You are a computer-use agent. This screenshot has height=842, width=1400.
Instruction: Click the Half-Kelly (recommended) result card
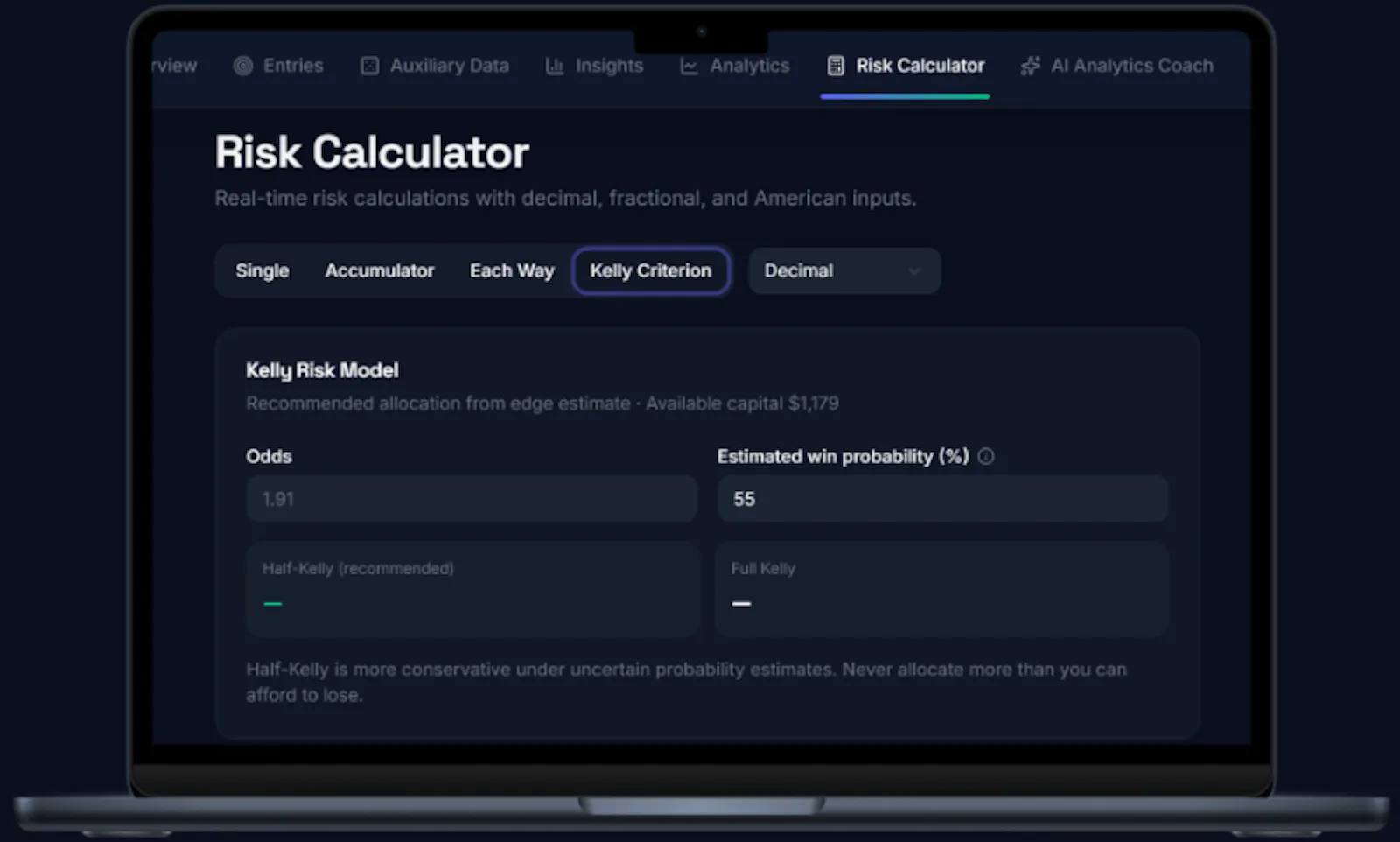click(x=472, y=589)
